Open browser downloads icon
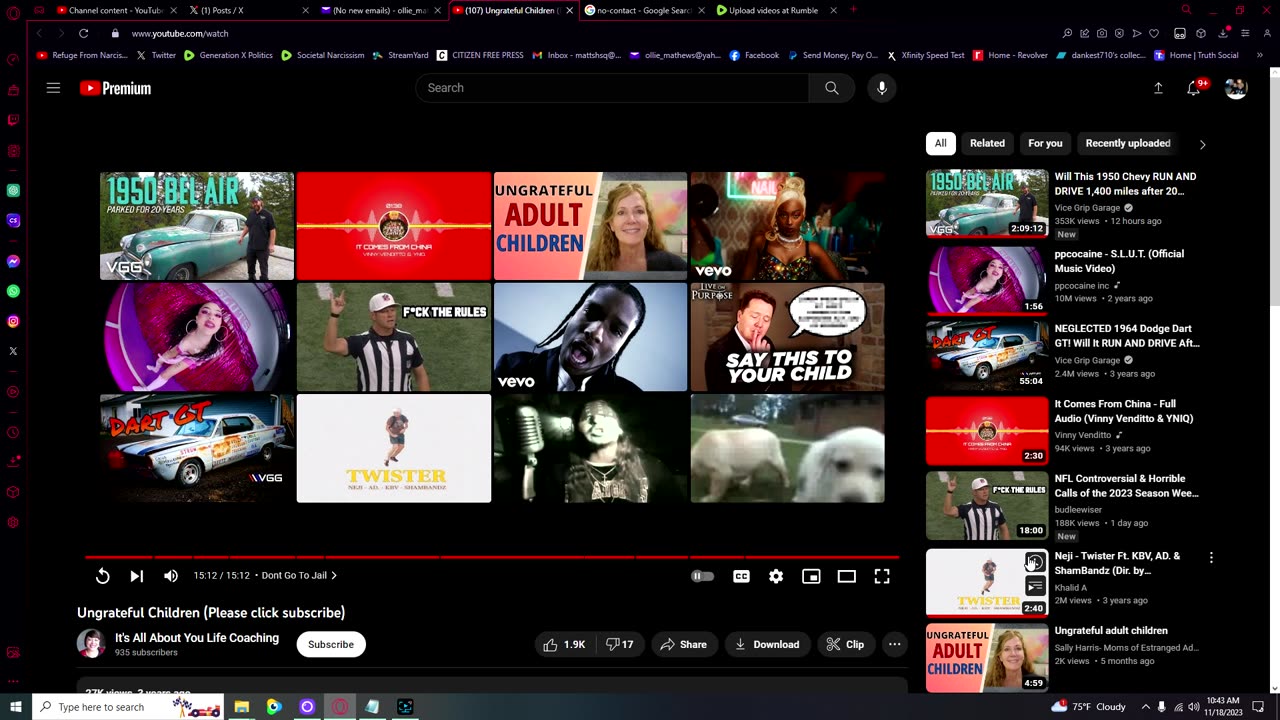The width and height of the screenshot is (1280, 720). tap(1223, 33)
